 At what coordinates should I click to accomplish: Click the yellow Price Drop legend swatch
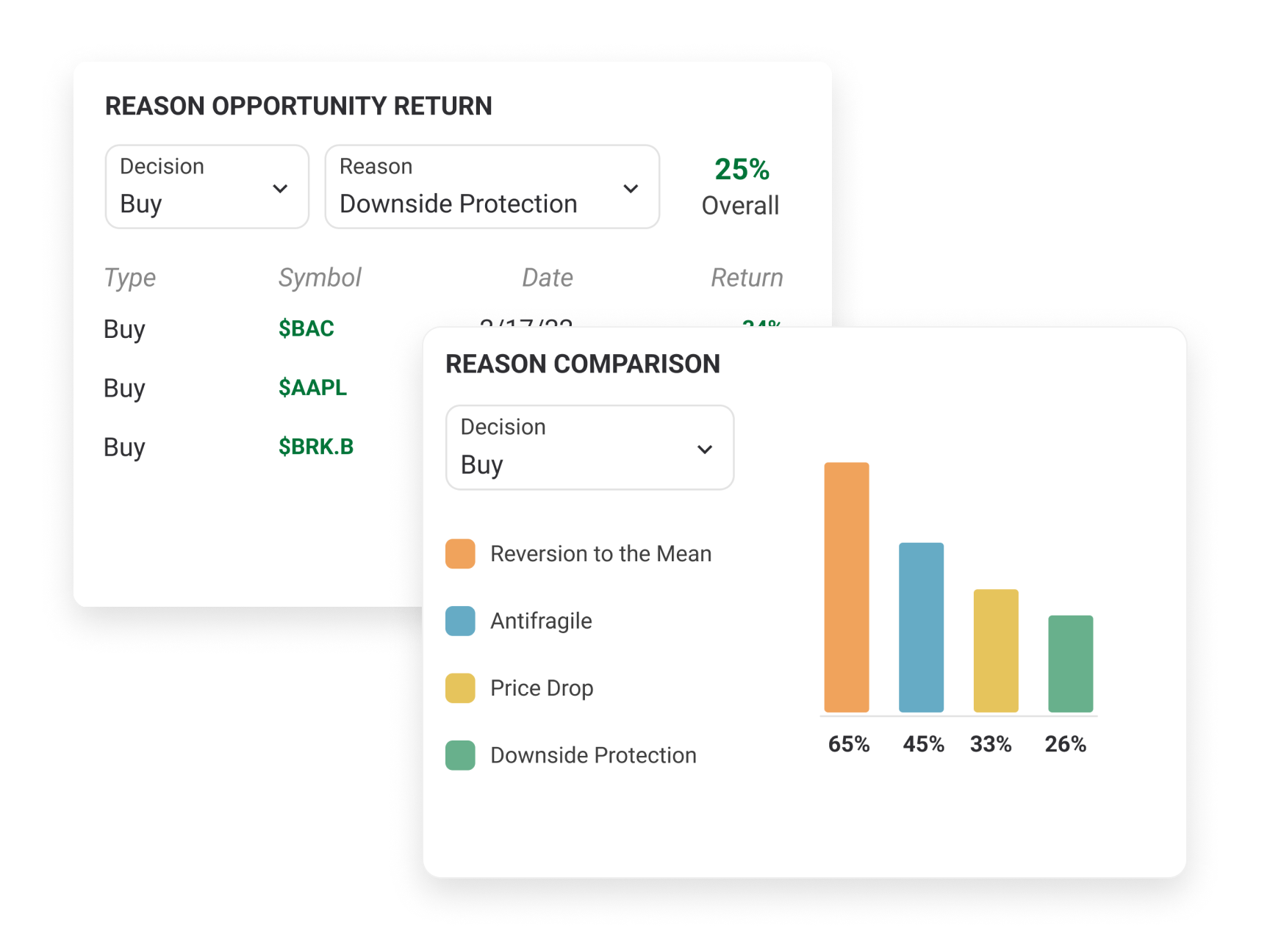click(x=460, y=688)
